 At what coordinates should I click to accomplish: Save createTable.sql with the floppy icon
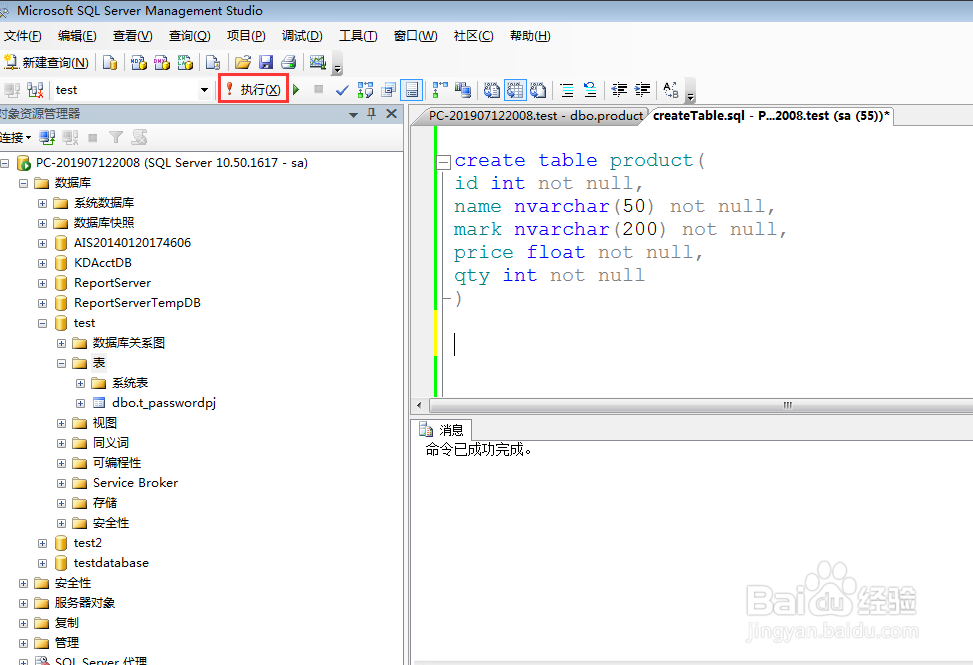click(x=266, y=62)
